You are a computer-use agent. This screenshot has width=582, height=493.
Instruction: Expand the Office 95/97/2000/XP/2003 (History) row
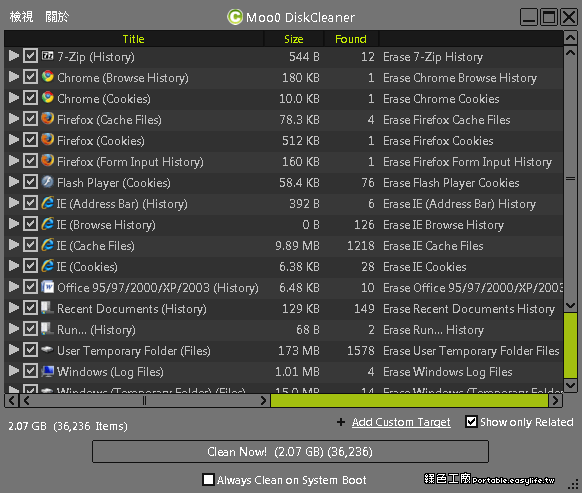[x=14, y=287]
